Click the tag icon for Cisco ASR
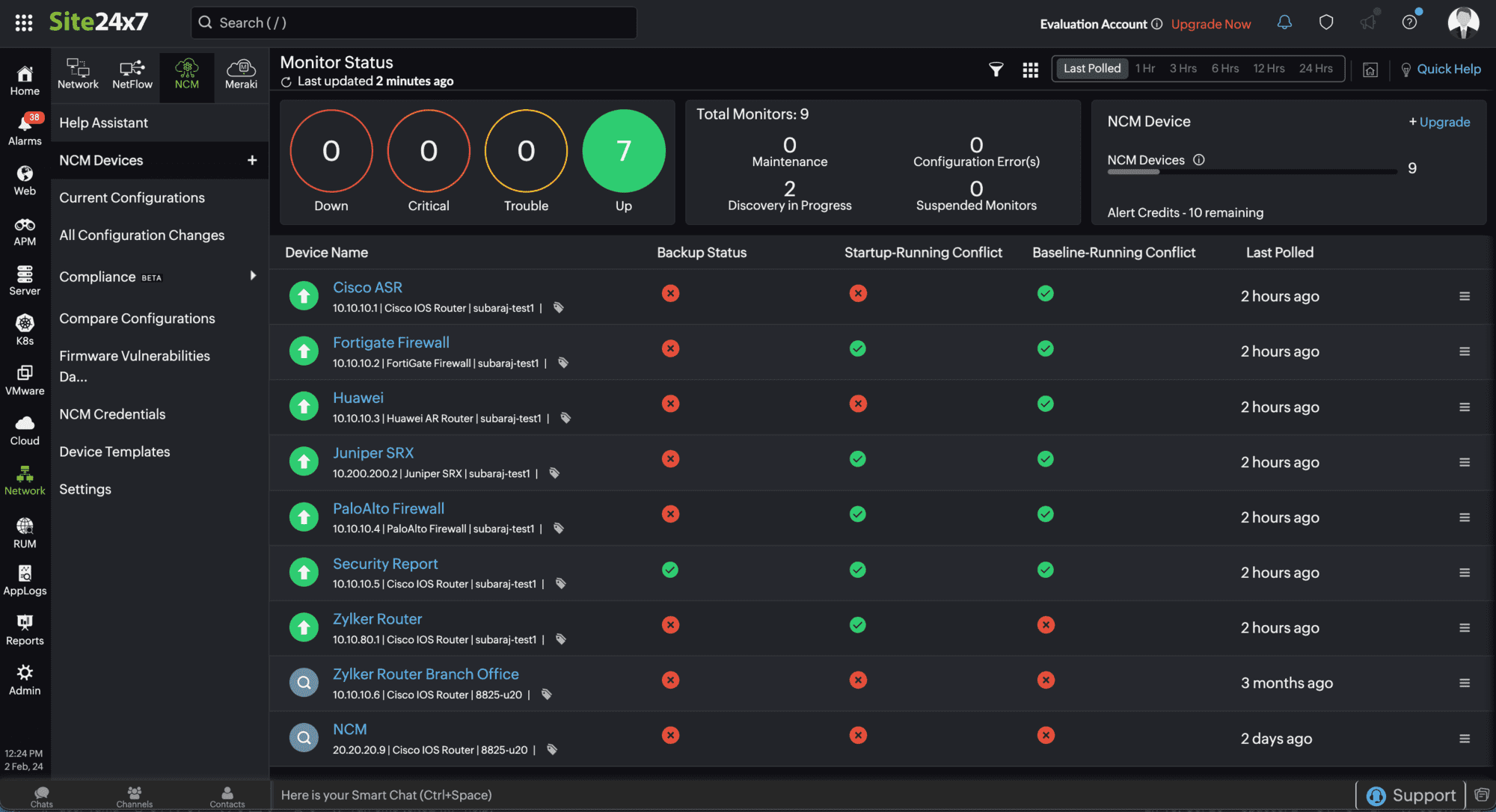Viewport: 1496px width, 812px height. 558,308
